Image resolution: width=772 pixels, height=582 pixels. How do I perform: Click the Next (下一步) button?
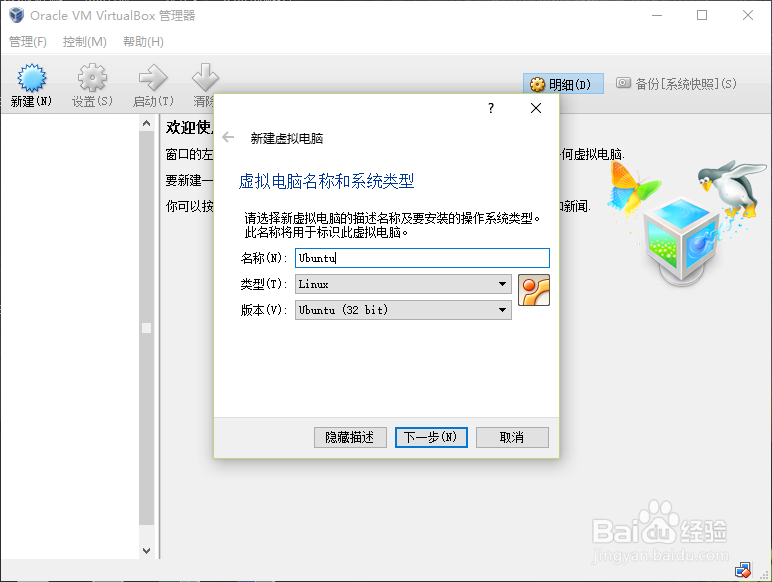pos(431,437)
